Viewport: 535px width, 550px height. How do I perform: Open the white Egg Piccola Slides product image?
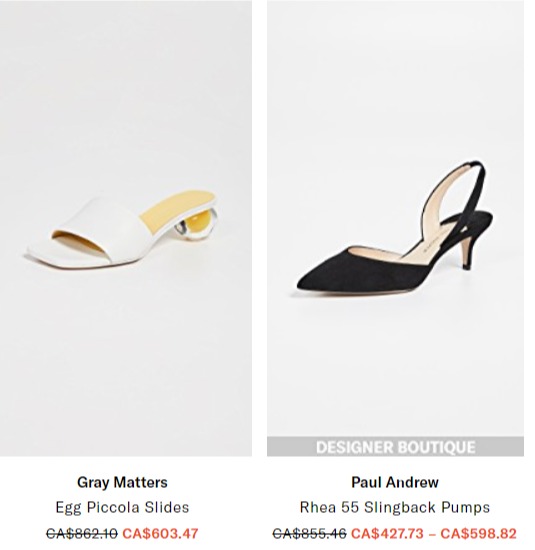[x=126, y=228]
